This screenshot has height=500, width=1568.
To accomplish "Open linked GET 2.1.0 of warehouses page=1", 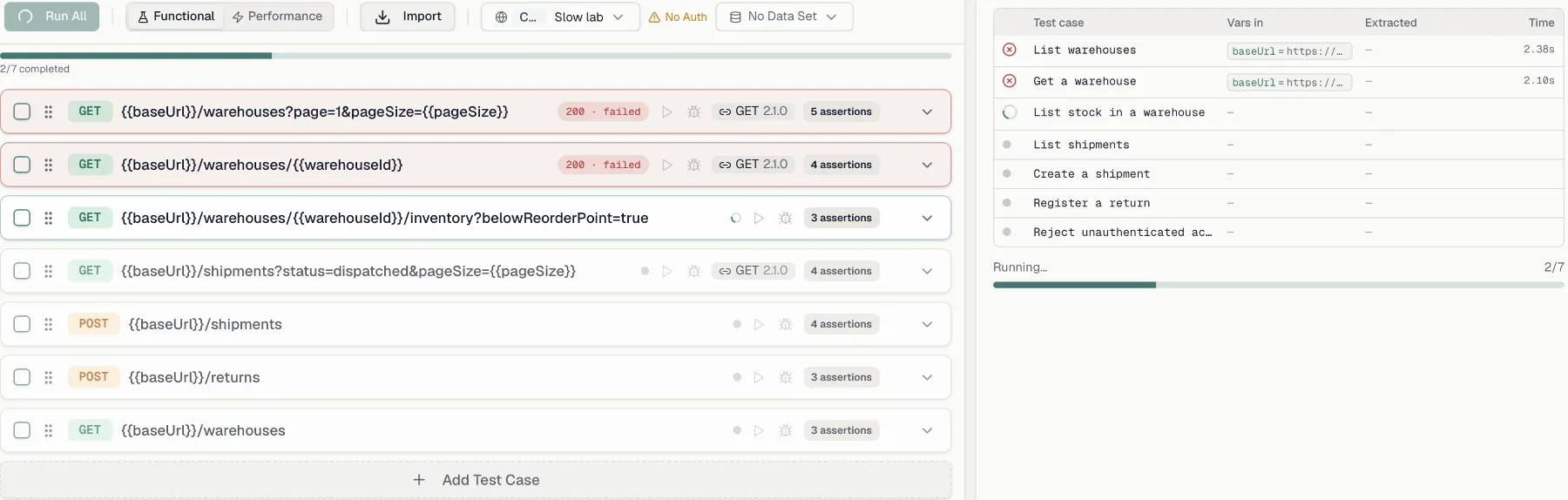I will [x=754, y=111].
